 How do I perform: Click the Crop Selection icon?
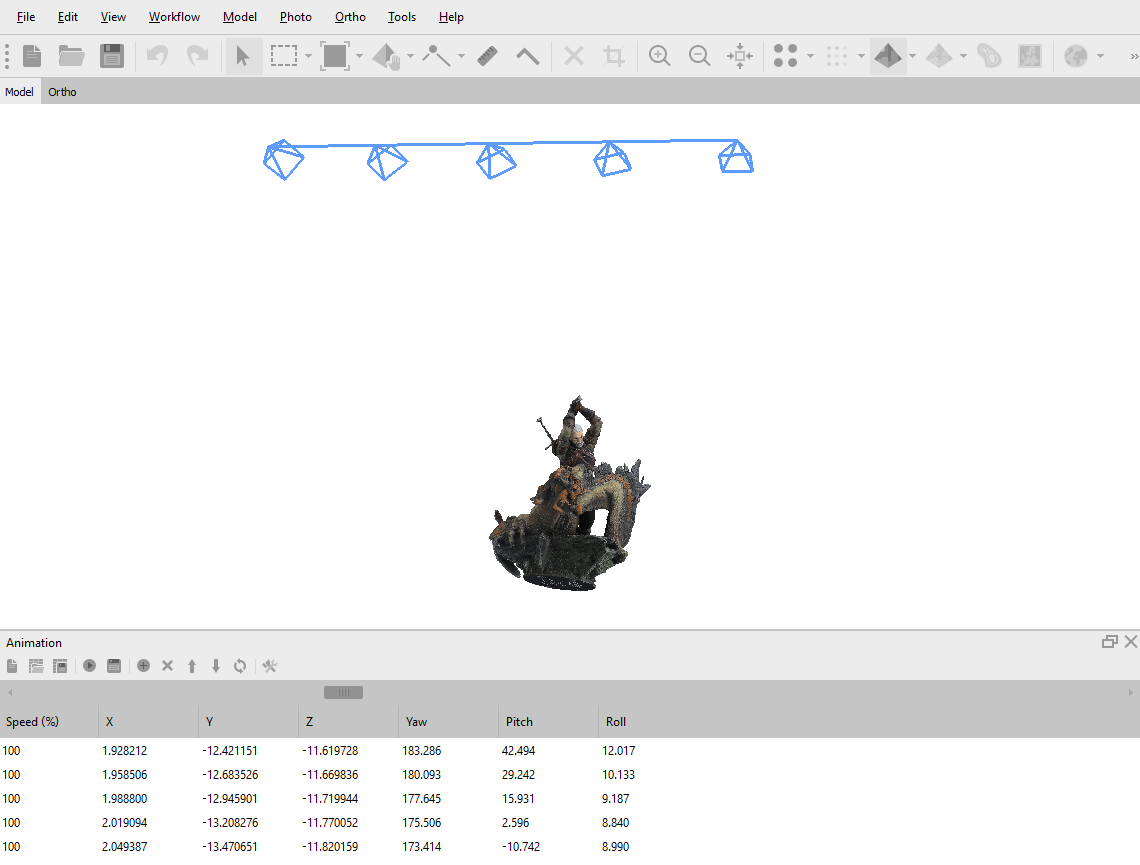coord(614,56)
